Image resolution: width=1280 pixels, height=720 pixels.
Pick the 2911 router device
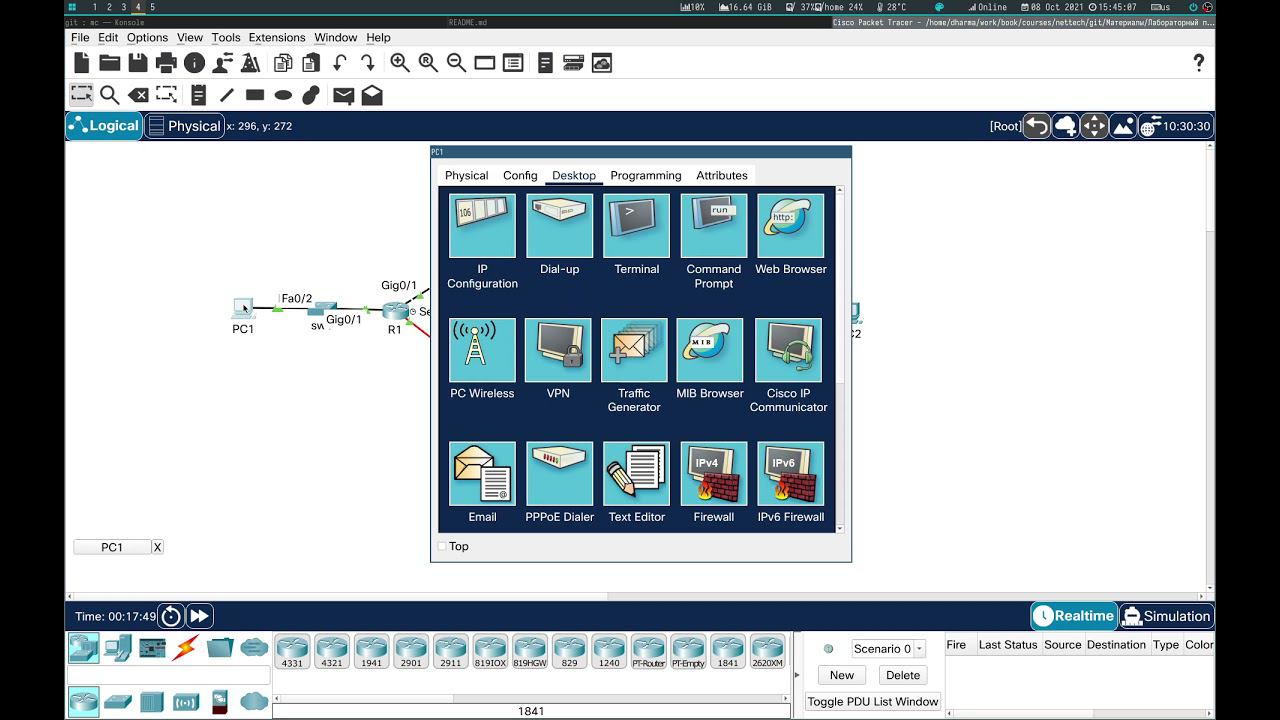pos(450,651)
